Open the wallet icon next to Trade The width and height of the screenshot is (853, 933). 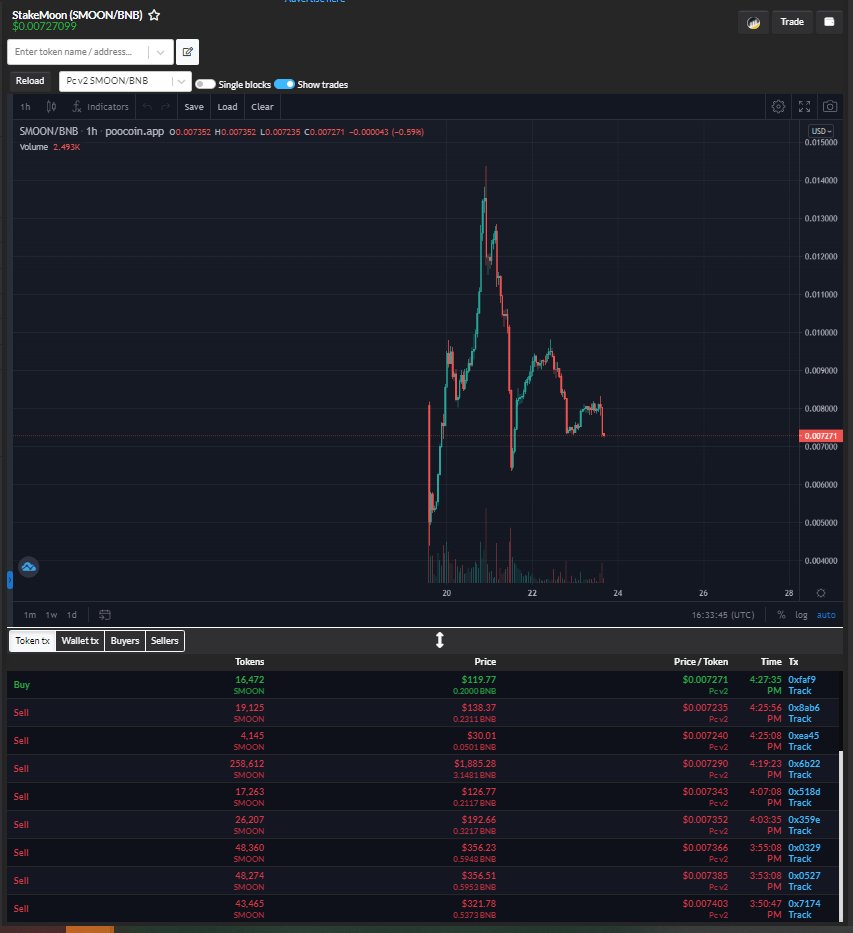(x=829, y=22)
